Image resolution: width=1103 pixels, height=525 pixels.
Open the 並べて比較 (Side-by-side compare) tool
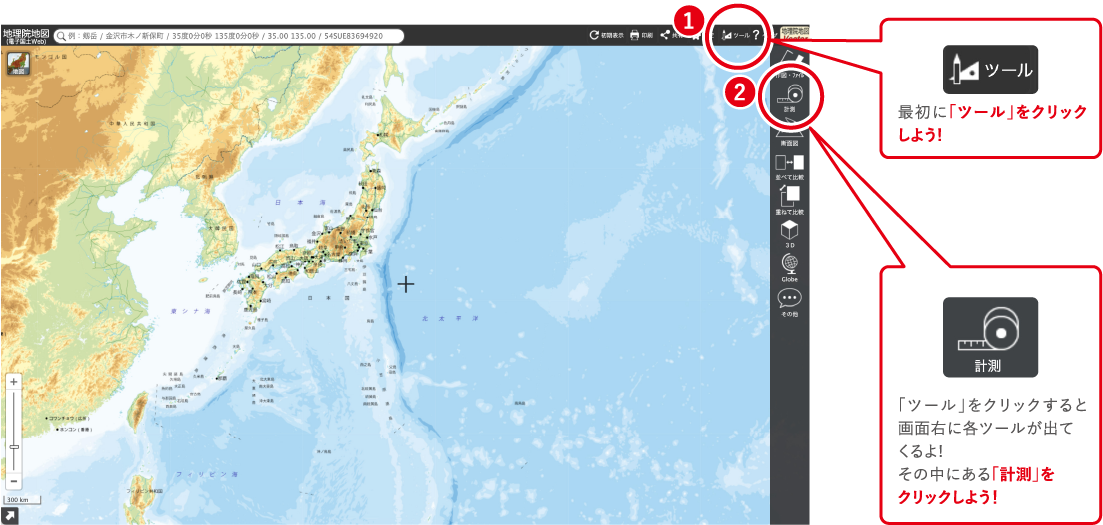click(789, 167)
